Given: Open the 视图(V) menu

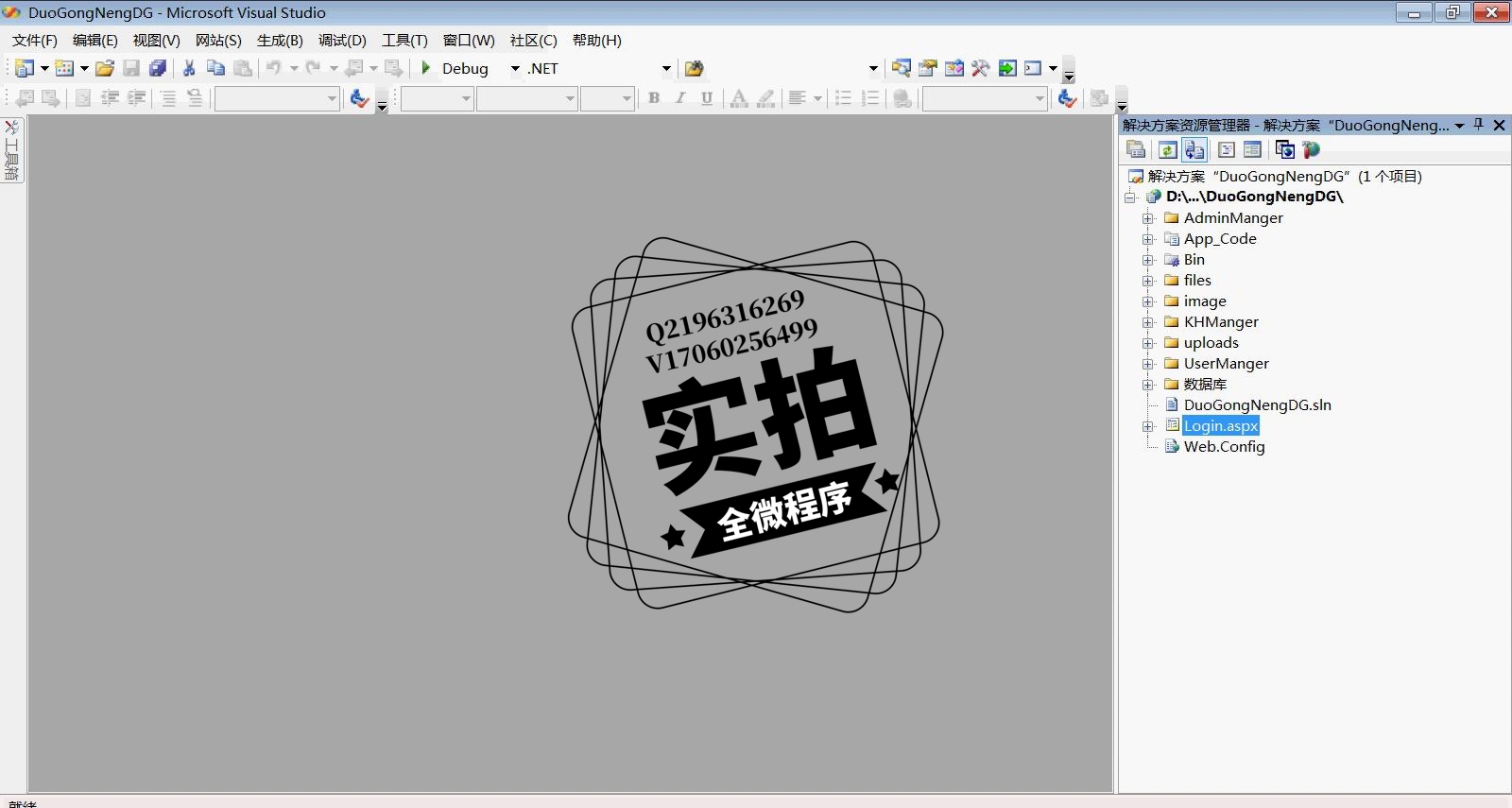Looking at the screenshot, I should coord(157,40).
